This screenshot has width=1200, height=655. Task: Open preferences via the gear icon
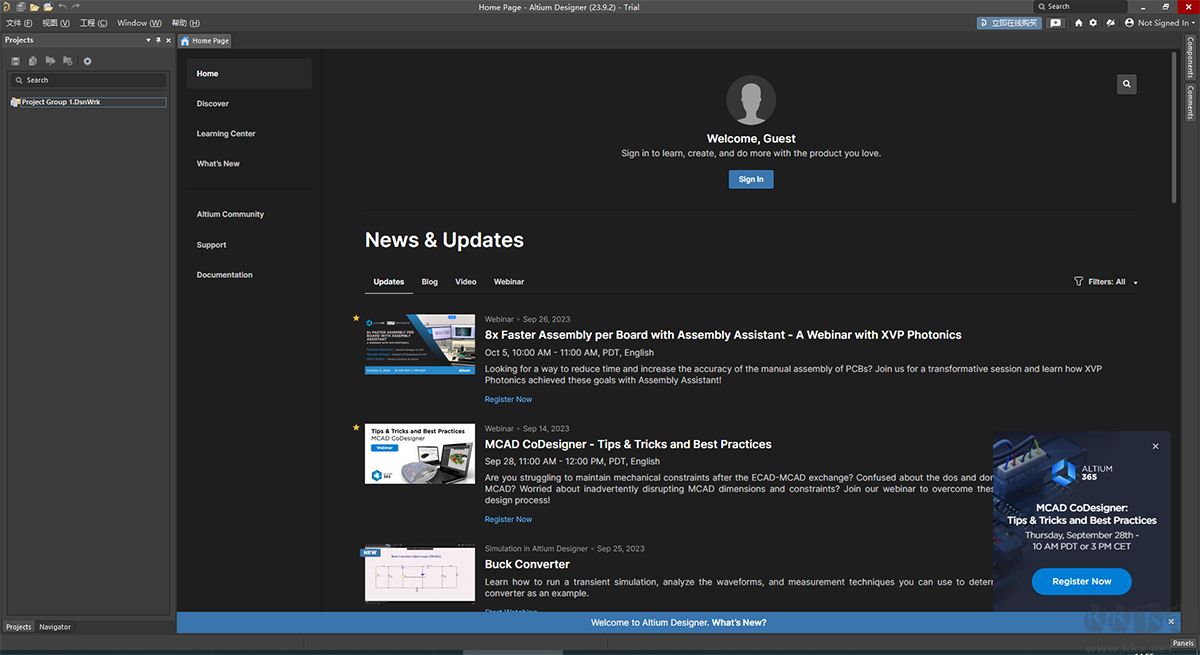pos(1092,23)
